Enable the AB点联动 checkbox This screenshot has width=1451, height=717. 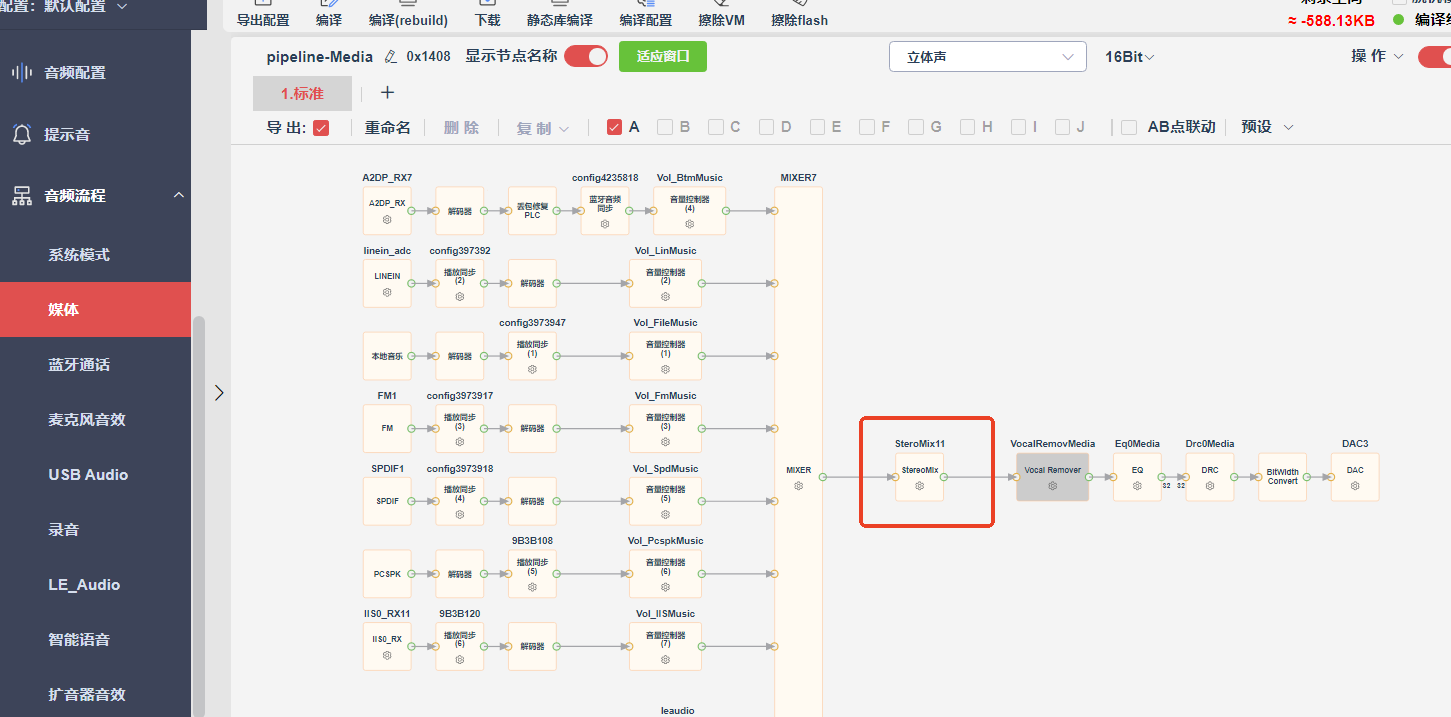click(1129, 127)
